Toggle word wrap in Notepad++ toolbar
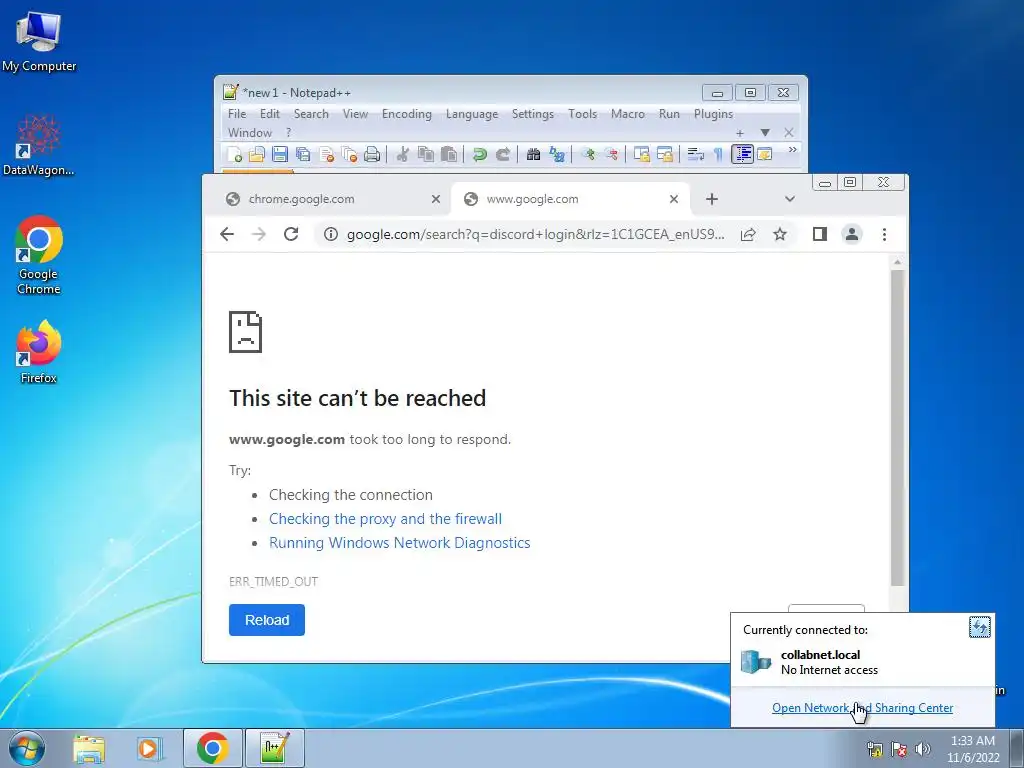This screenshot has height=768, width=1024. 696,154
